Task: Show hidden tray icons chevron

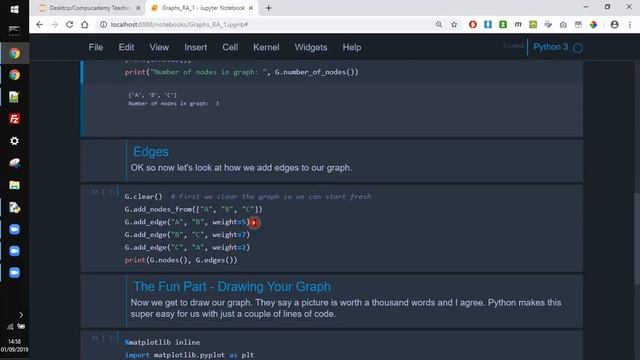Action: pyautogui.click(x=21, y=315)
